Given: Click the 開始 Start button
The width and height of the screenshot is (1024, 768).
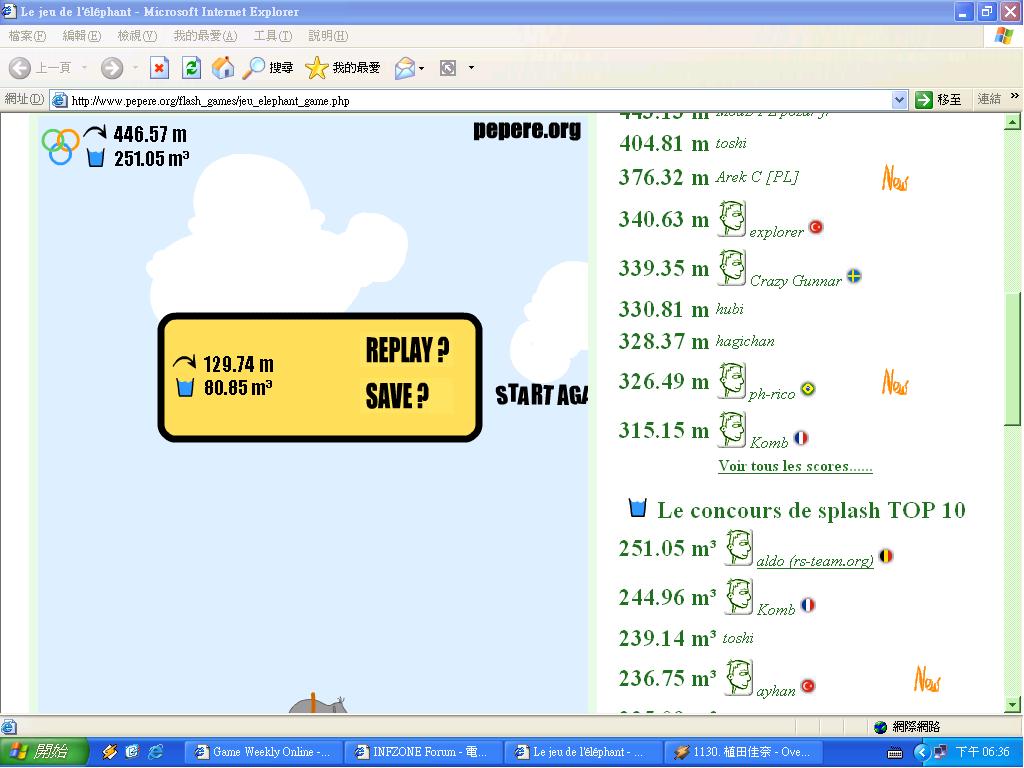Looking at the screenshot, I should coord(43,752).
